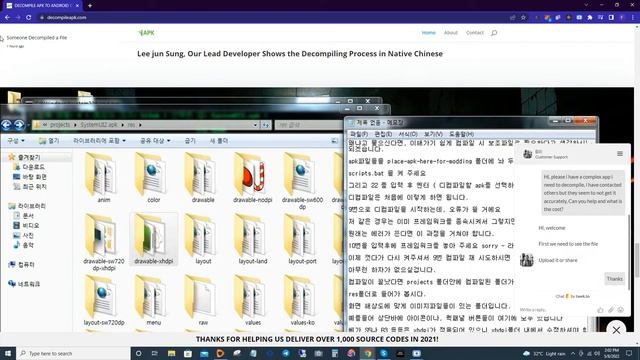Image resolution: width=640 pixels, height=360 pixels.
Task: Open the color folder in Explorer
Action: [153, 178]
